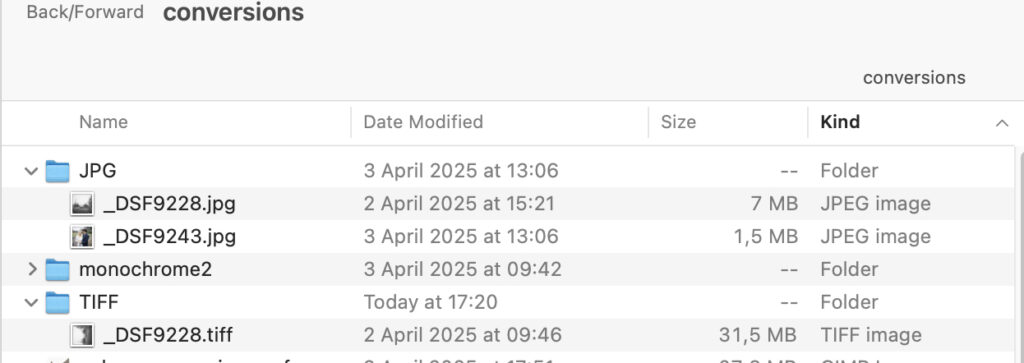The width and height of the screenshot is (1024, 363).
Task: Select the _DSF9228.tiff file name
Action: tap(168, 335)
